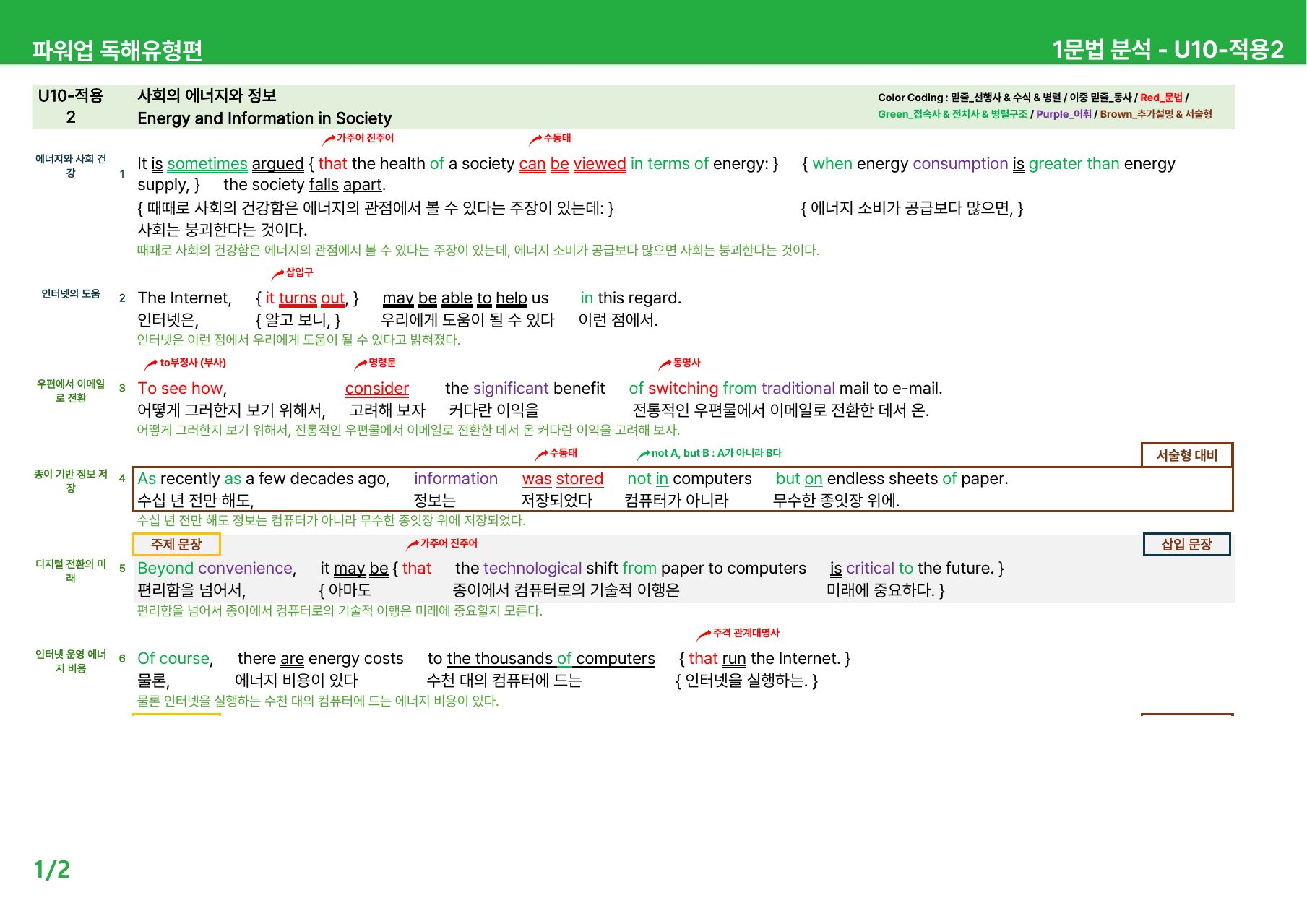
Task: Click the '동명사' annotation
Action: 686,363
